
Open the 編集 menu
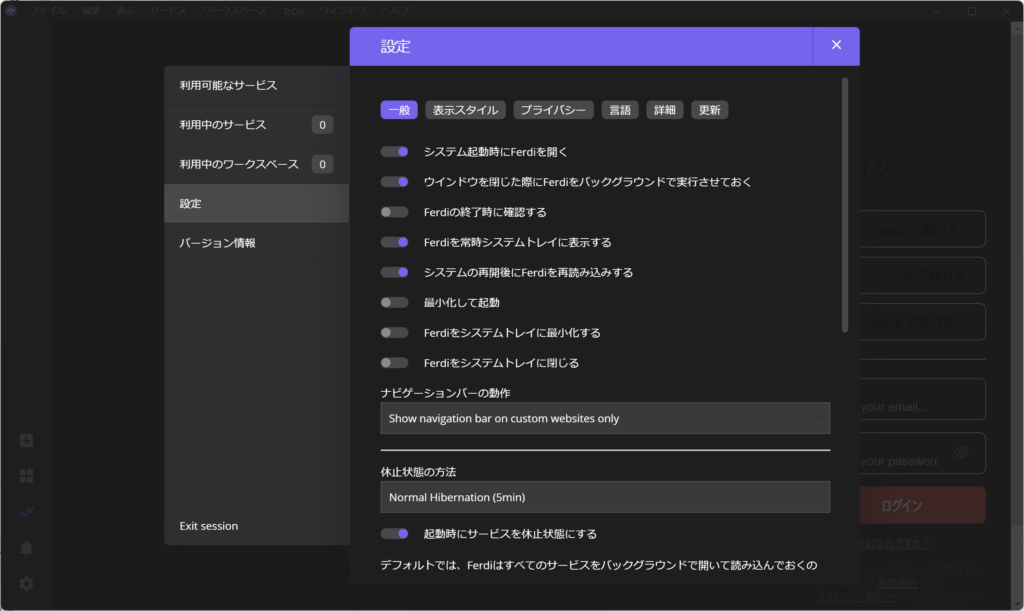[x=91, y=10]
